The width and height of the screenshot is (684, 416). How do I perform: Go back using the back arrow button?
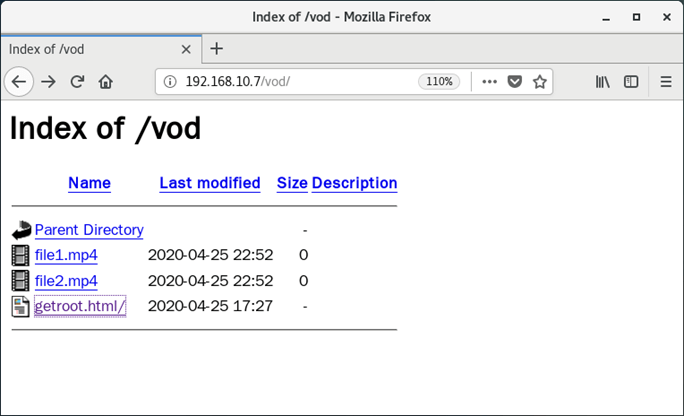point(19,82)
